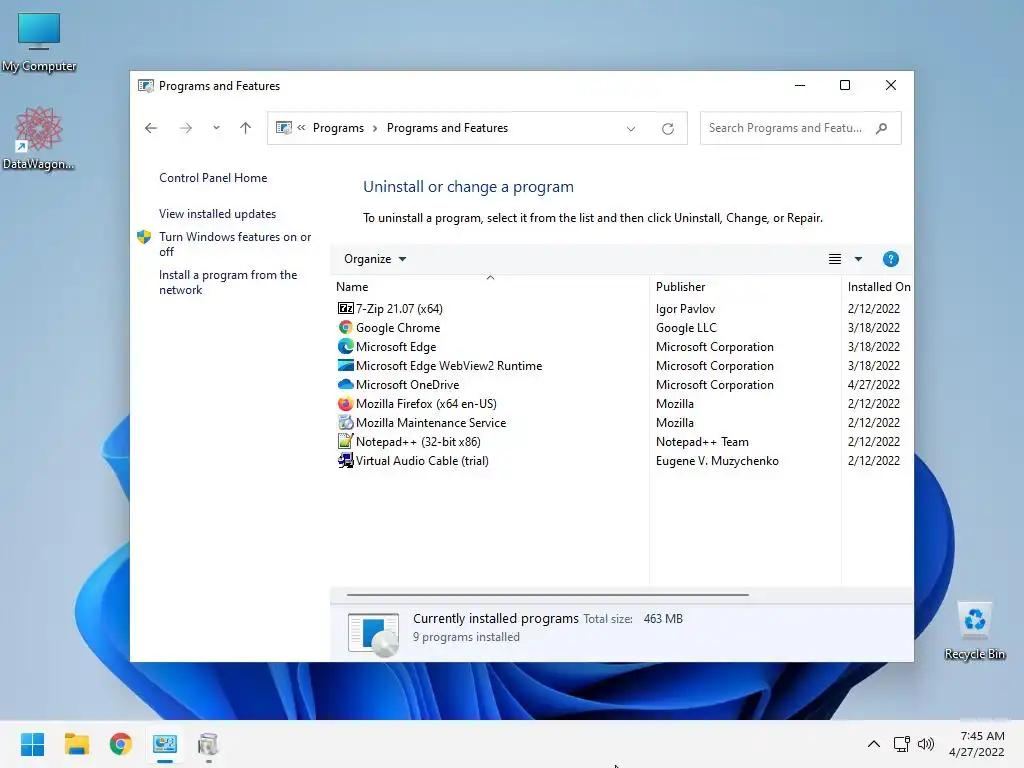Viewport: 1024px width, 768px height.
Task: Select the Microsoft Edge WebView2 Runtime name
Action: [449, 366]
